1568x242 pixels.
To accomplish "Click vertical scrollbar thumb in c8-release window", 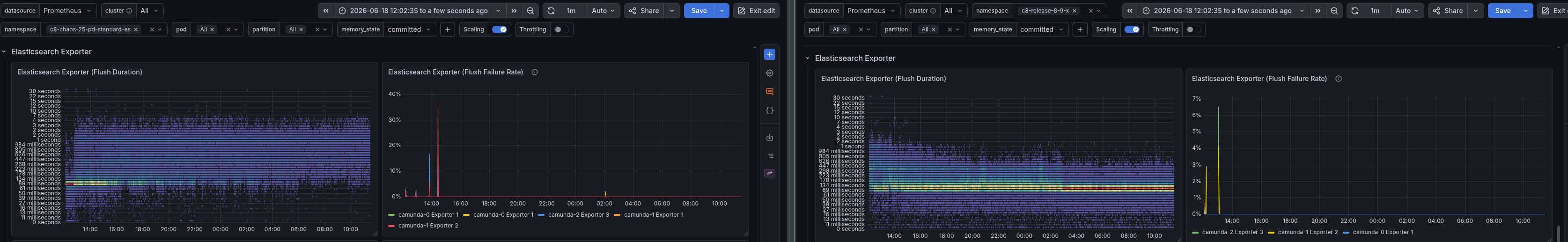I will pyautogui.click(x=1559, y=233).
